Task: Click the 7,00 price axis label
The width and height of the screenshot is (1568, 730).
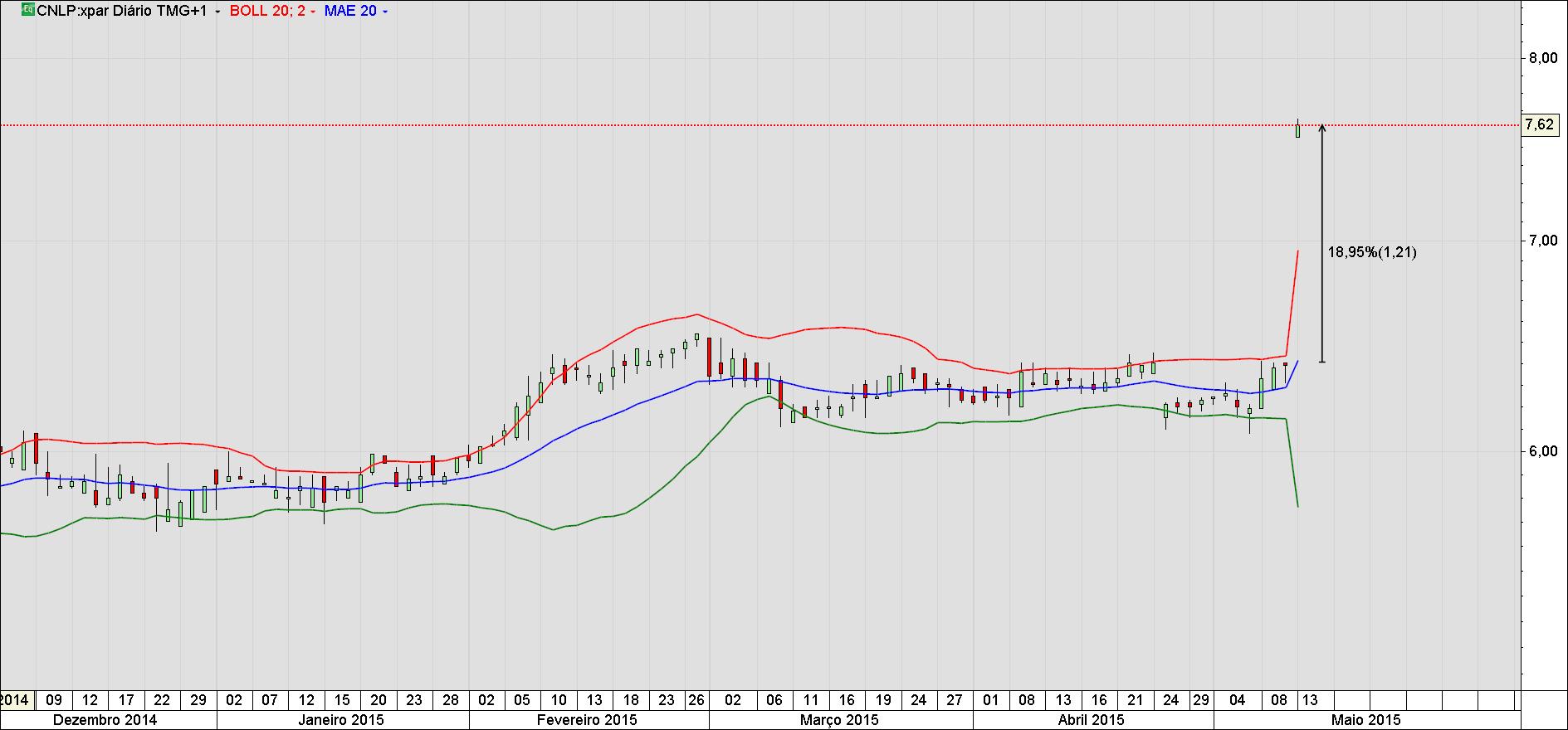Action: pyautogui.click(x=1543, y=241)
